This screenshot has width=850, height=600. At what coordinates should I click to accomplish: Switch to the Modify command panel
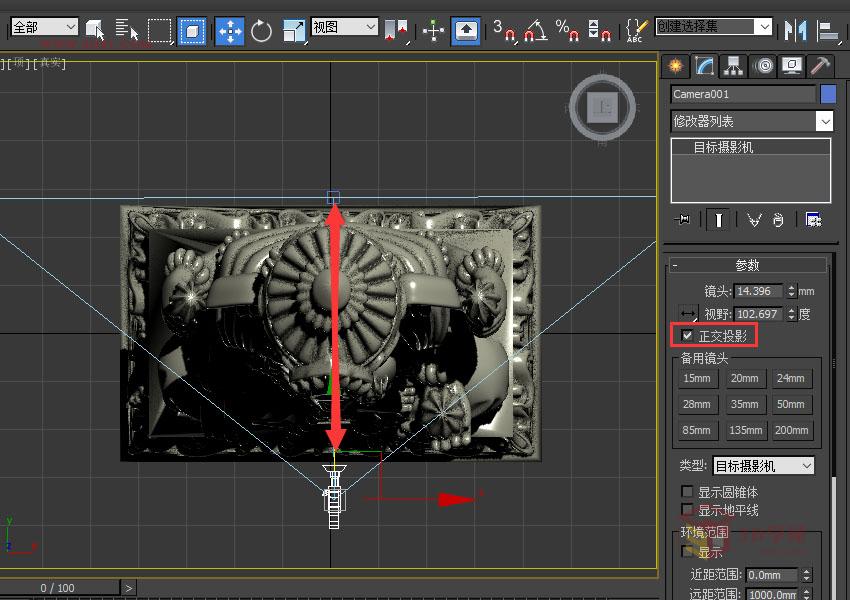[702, 66]
